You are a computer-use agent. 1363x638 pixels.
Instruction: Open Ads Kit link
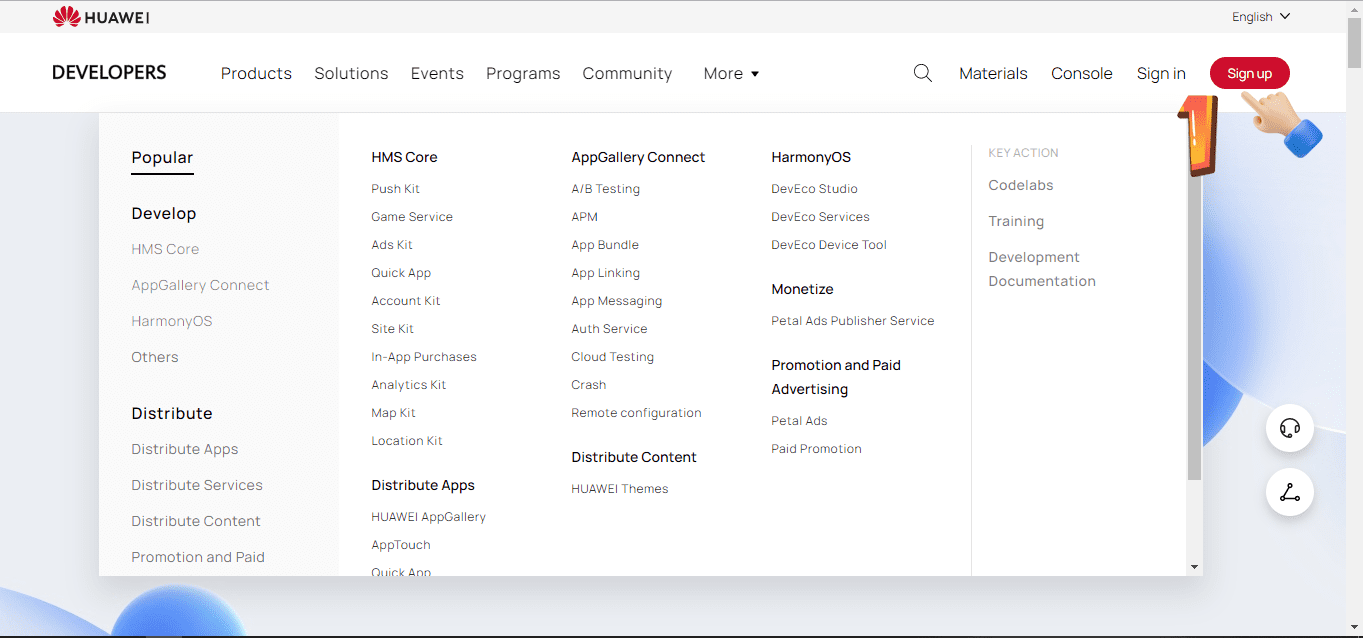pos(392,245)
